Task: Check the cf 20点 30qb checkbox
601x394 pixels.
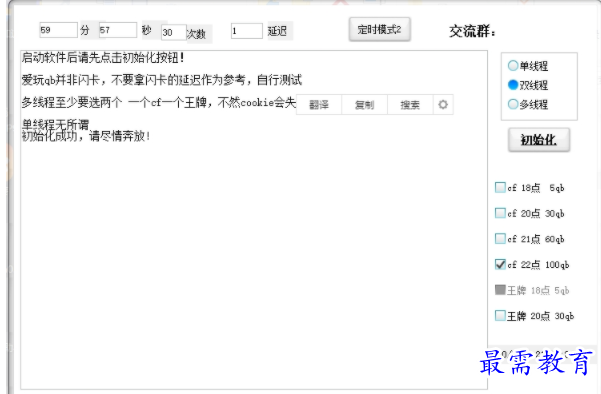Action: click(x=500, y=213)
